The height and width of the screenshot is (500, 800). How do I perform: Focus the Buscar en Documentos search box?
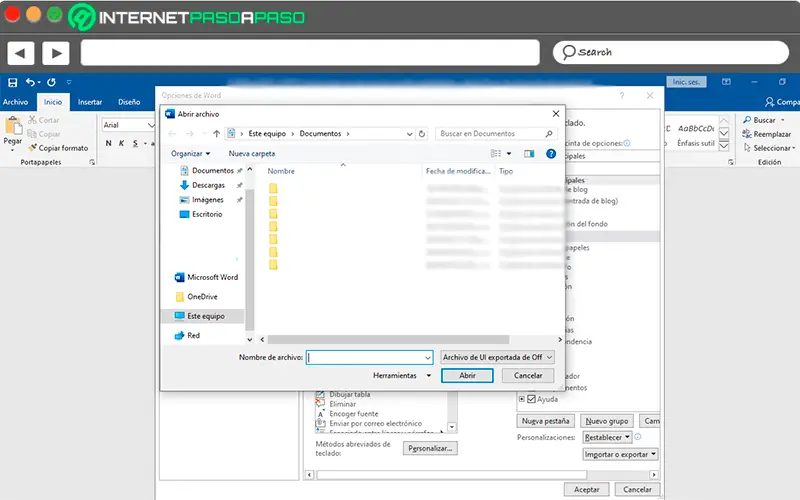[x=496, y=134]
